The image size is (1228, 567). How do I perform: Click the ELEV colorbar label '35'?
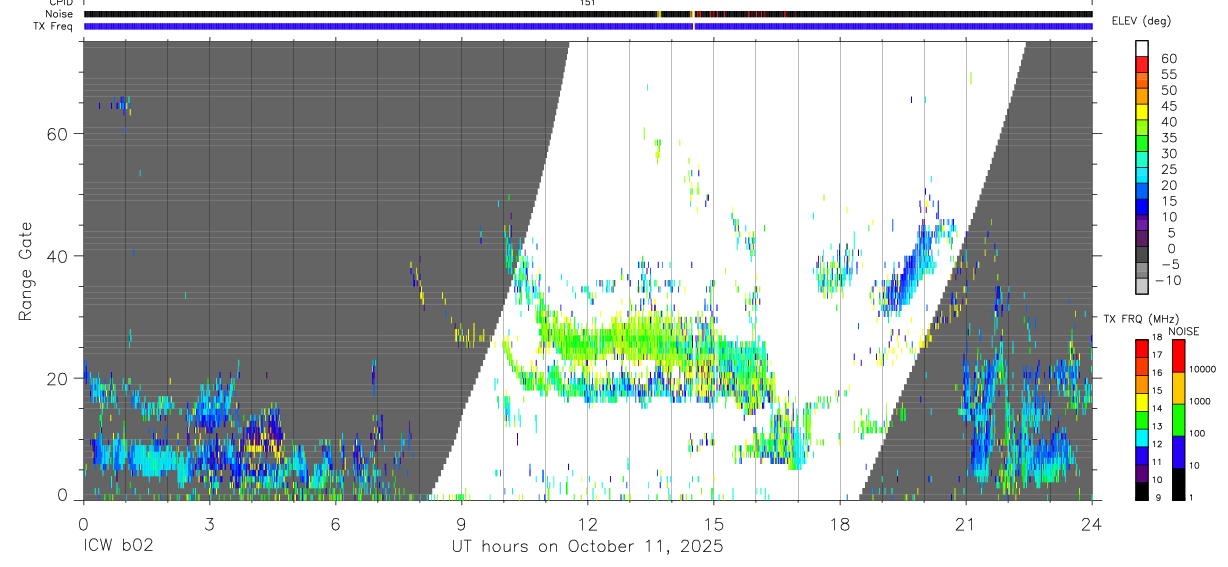[x=1169, y=137]
